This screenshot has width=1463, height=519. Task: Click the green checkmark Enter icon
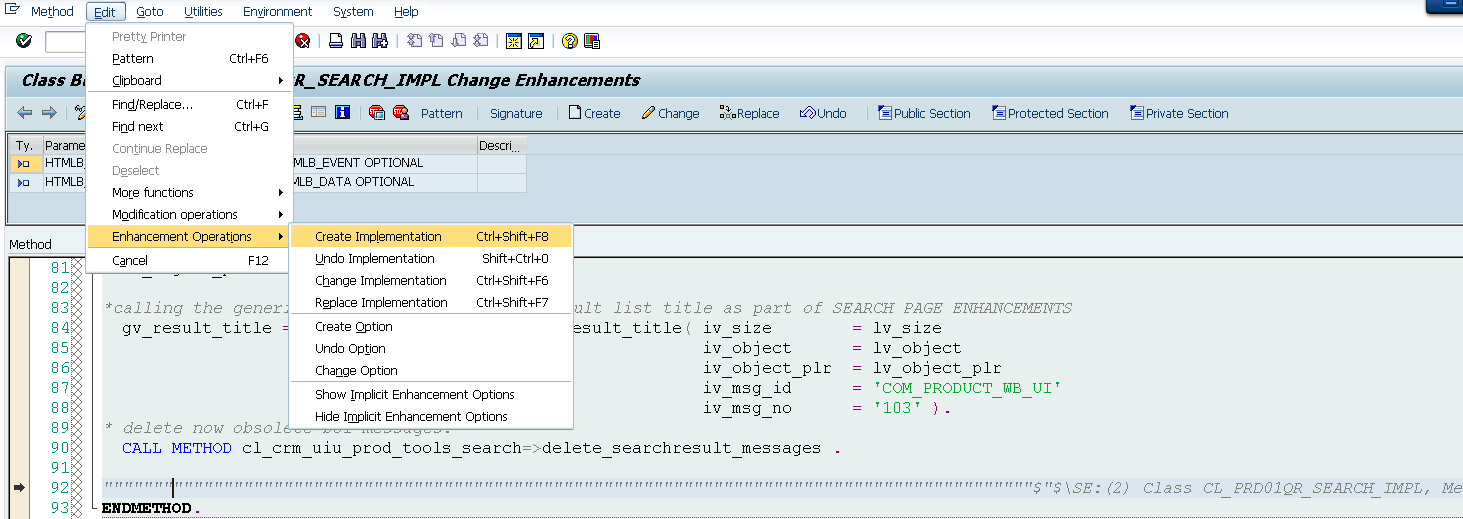(24, 41)
